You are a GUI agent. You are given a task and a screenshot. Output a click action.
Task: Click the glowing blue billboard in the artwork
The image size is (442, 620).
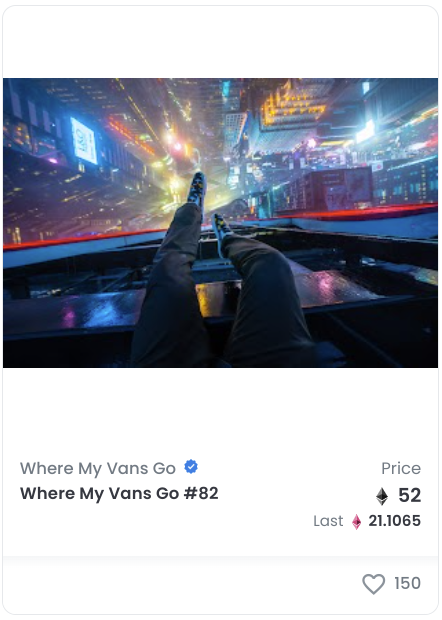pos(84,141)
